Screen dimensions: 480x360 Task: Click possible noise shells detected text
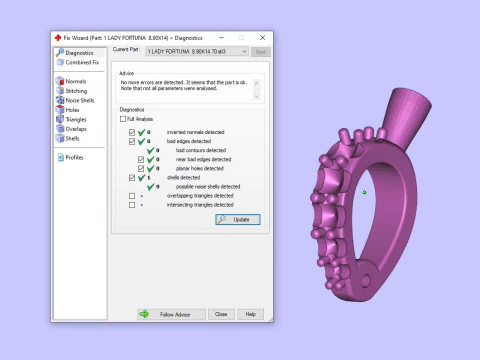point(208,186)
